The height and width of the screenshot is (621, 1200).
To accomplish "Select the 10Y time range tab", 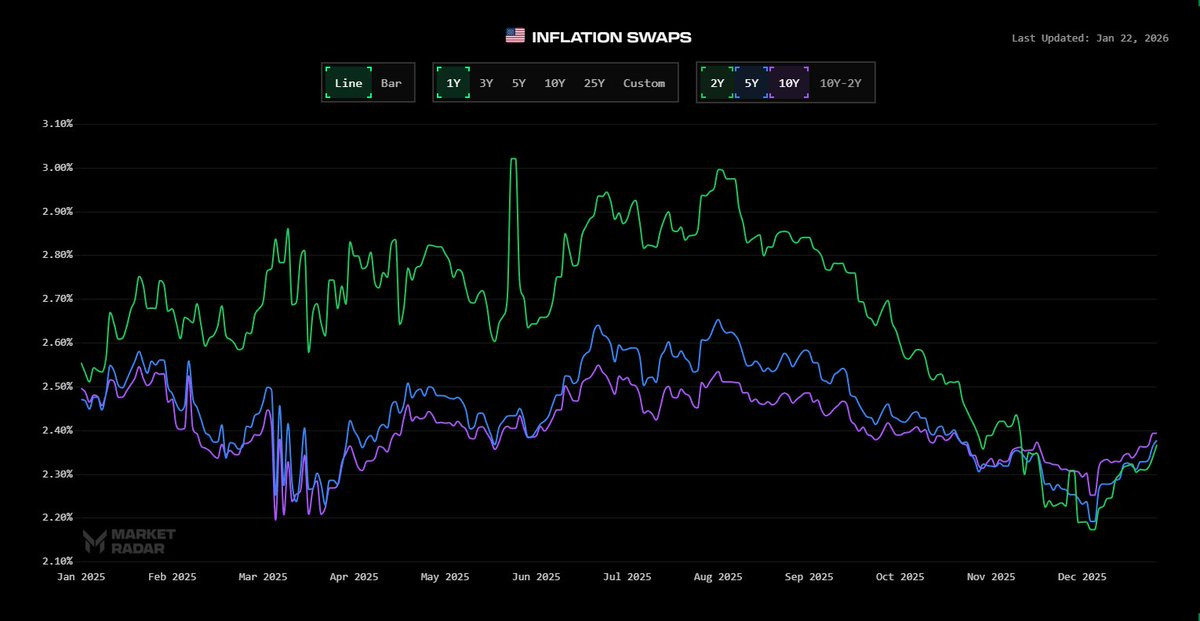I will pyautogui.click(x=555, y=83).
